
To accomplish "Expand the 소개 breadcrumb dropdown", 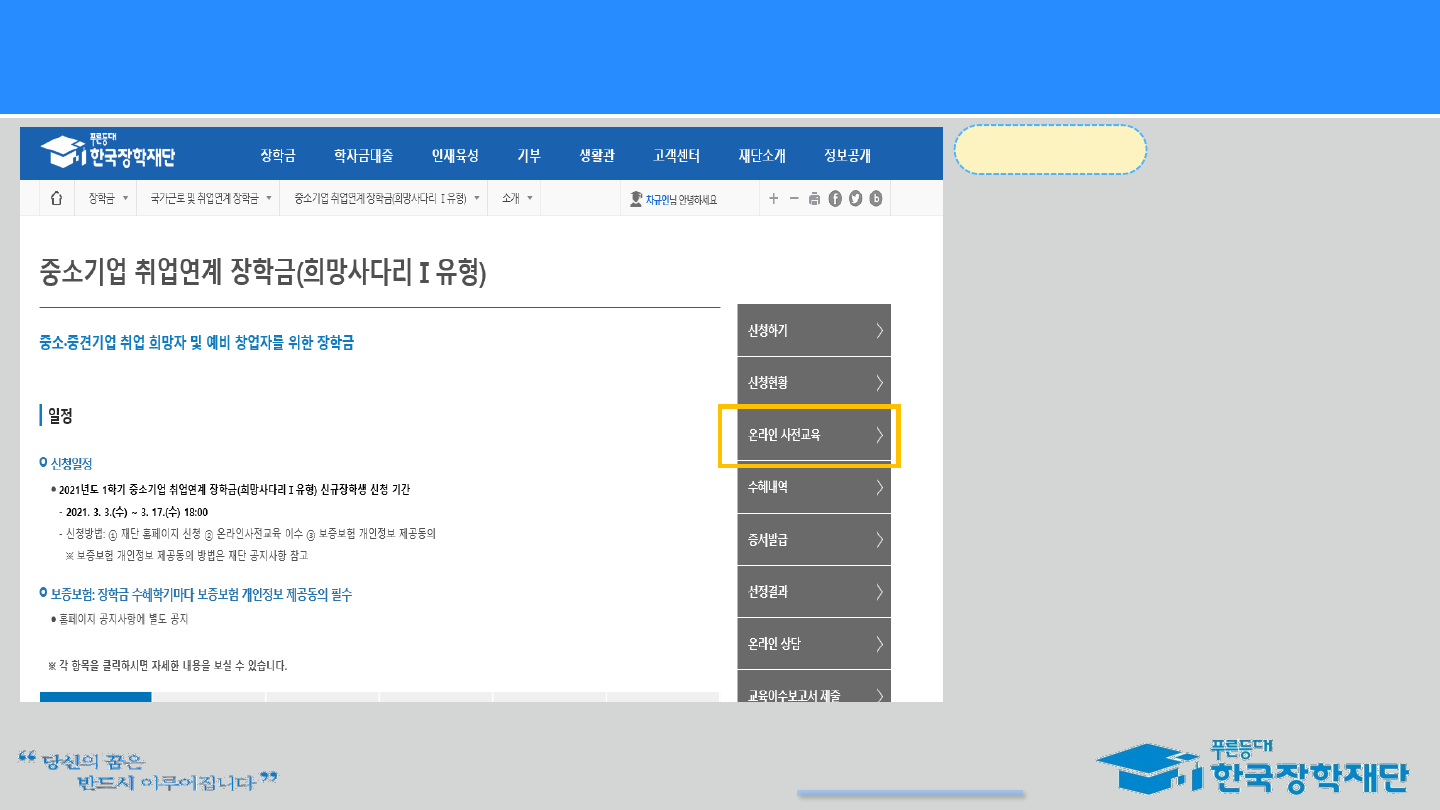I will pyautogui.click(x=517, y=199).
